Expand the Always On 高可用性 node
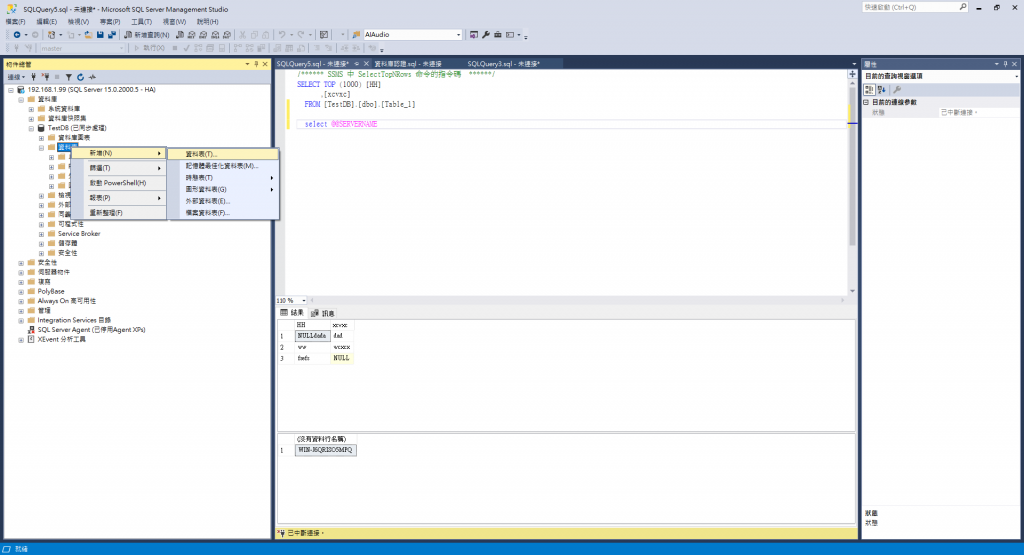This screenshot has width=1024, height=555. click(22, 302)
